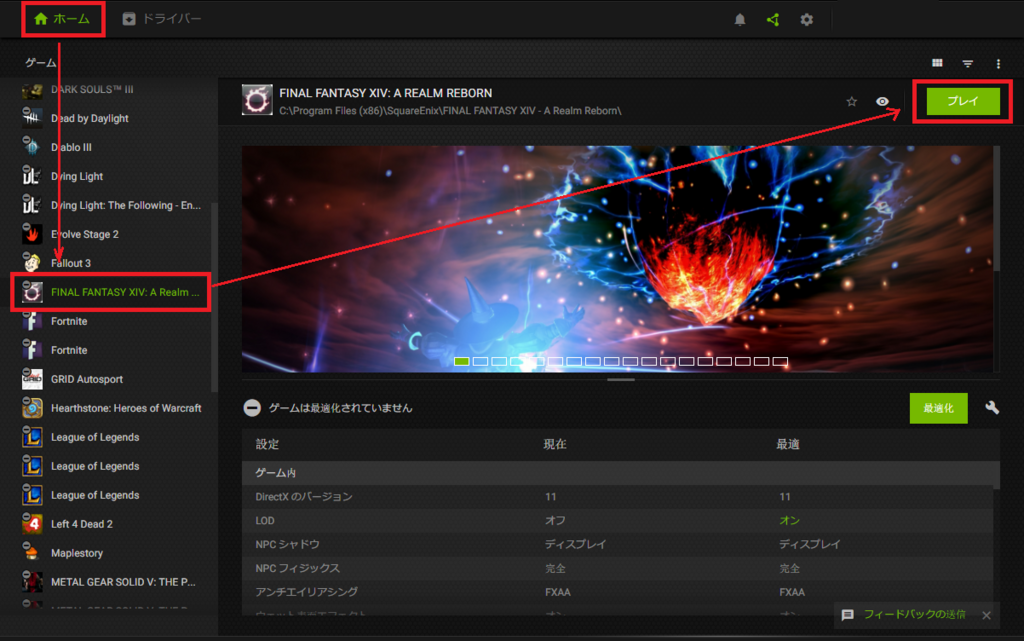This screenshot has width=1024, height=641.
Task: Select Maplestory game name
Action: [77, 553]
